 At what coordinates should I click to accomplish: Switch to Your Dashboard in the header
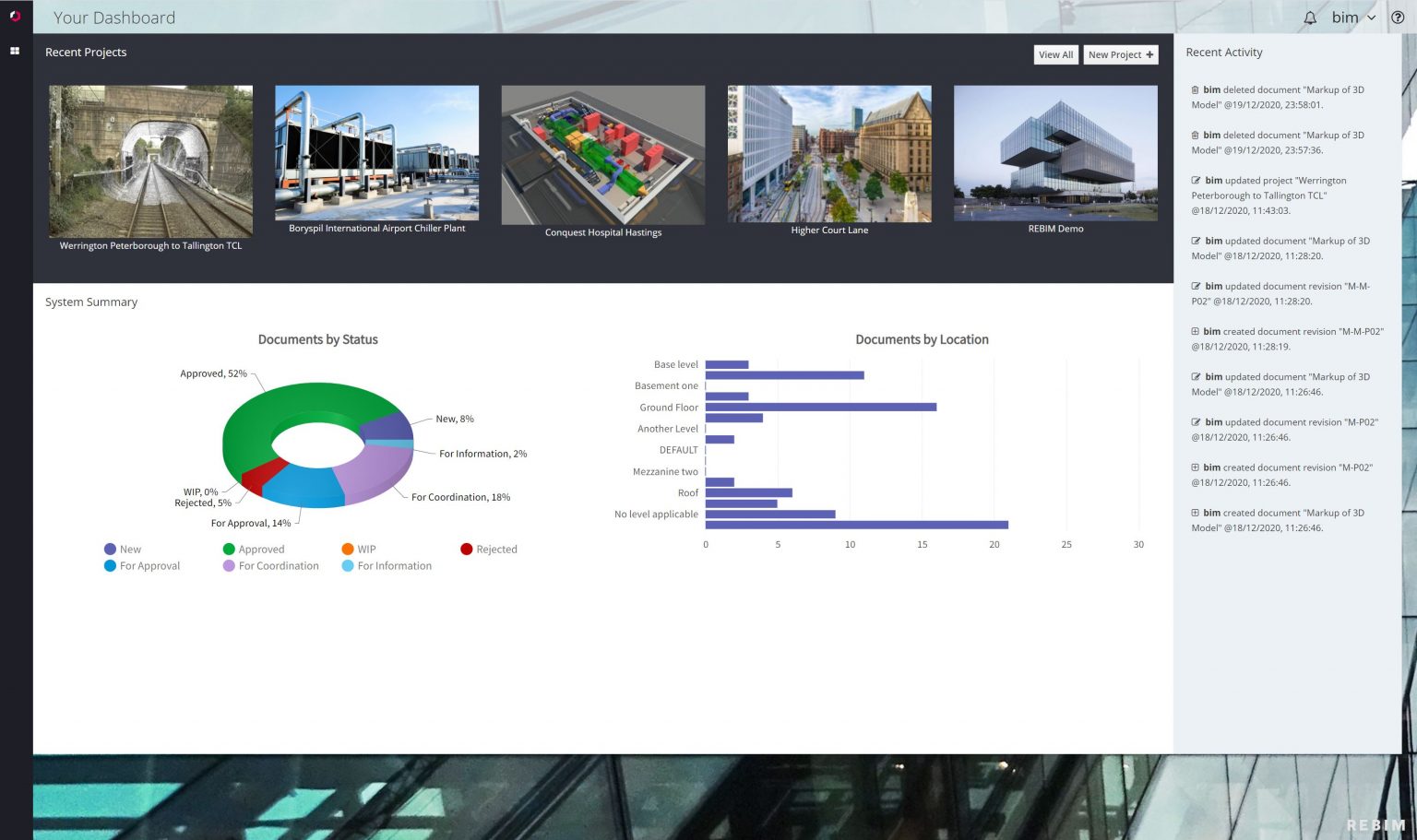114,18
